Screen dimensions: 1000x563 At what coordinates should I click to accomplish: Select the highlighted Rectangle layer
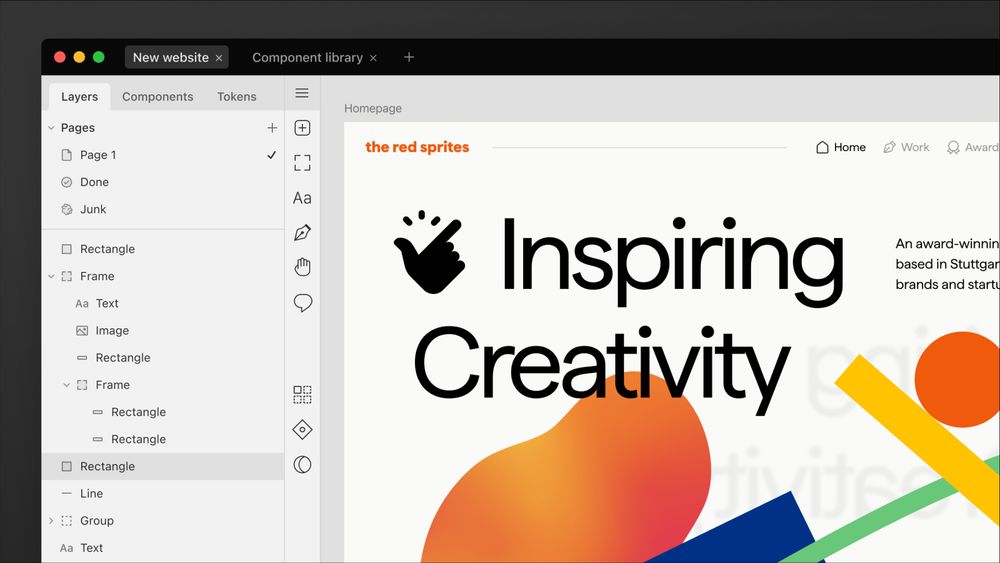click(163, 467)
